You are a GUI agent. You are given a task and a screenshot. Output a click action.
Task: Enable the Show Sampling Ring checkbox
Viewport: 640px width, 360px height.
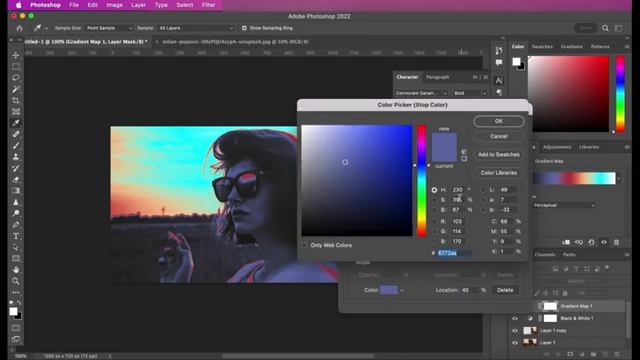tap(244, 28)
